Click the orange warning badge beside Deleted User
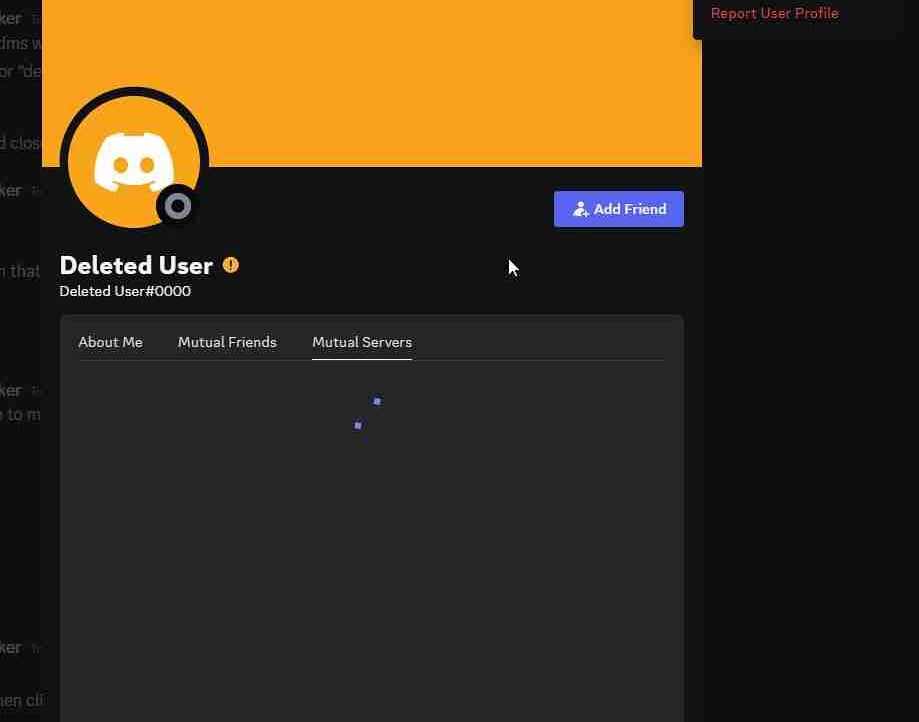Screen dimensions: 919x722 230,265
